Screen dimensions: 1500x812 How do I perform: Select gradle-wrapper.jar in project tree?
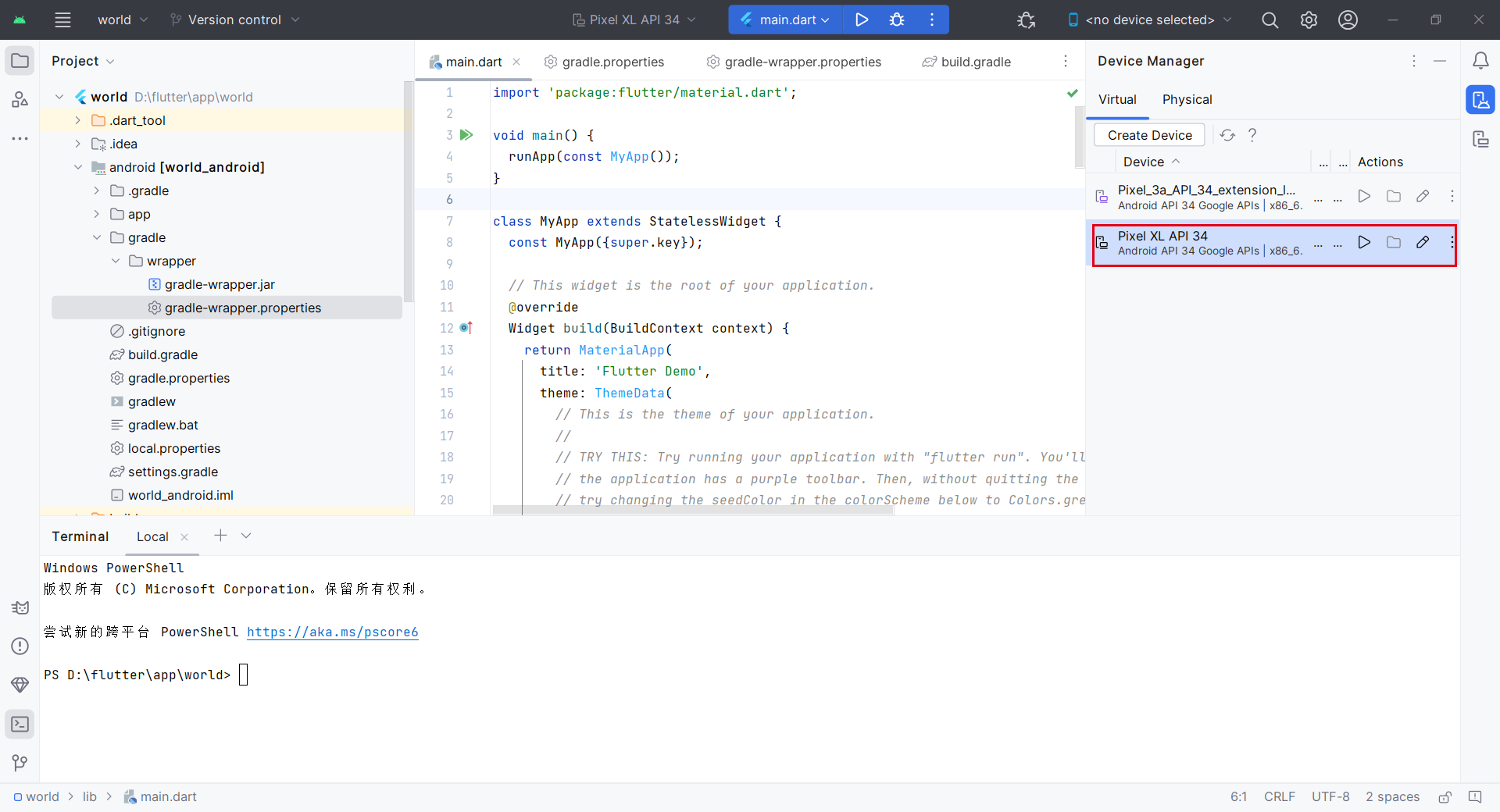tap(220, 284)
